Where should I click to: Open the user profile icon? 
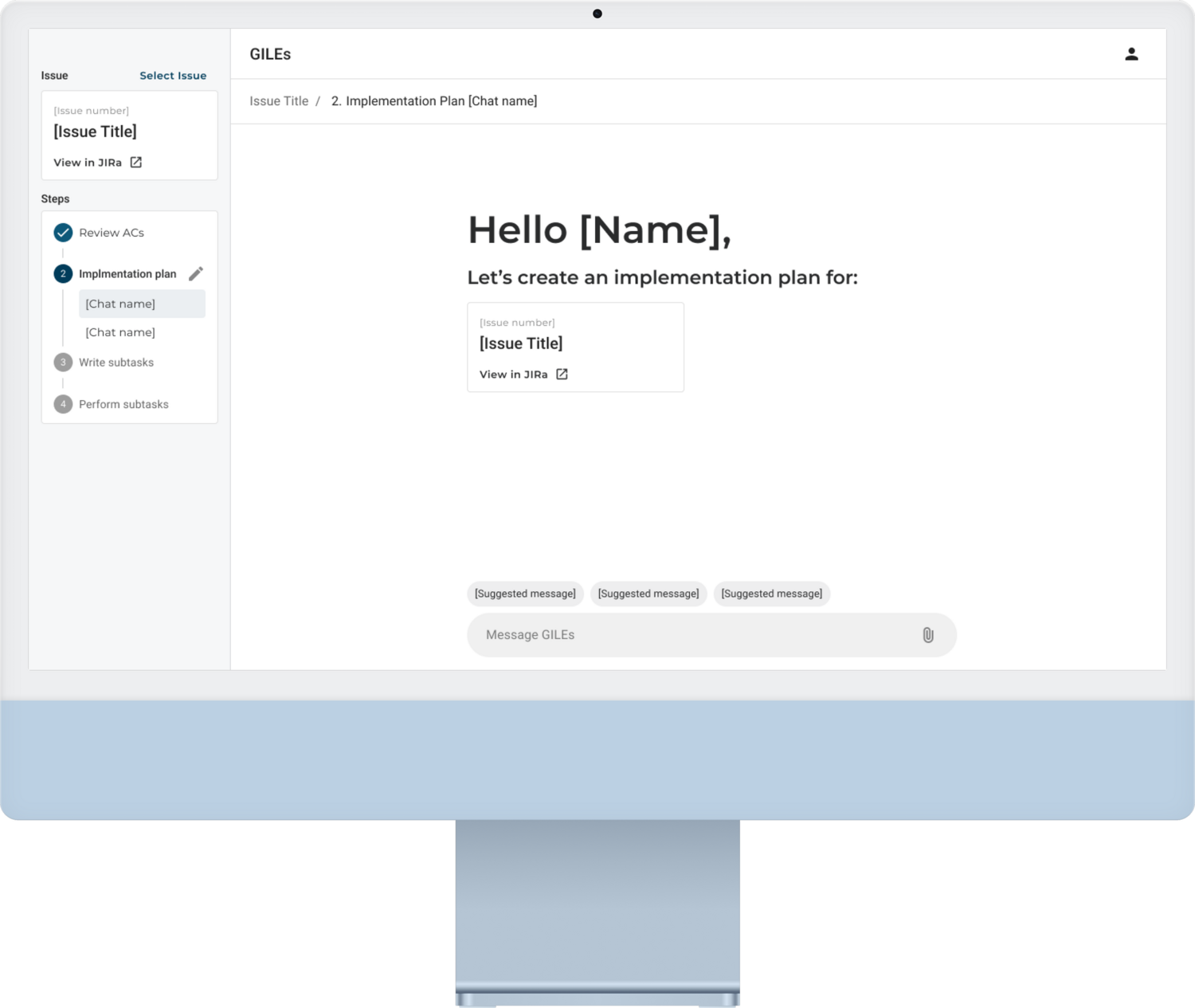click(x=1131, y=54)
